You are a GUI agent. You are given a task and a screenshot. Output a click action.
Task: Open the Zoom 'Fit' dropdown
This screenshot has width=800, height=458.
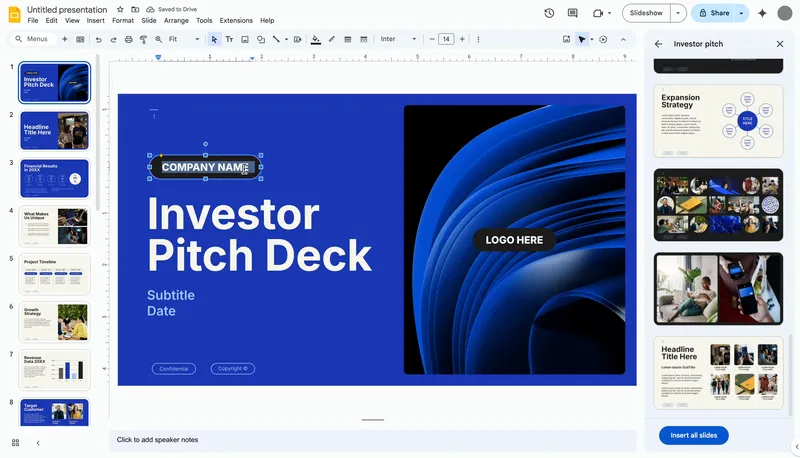[184, 39]
